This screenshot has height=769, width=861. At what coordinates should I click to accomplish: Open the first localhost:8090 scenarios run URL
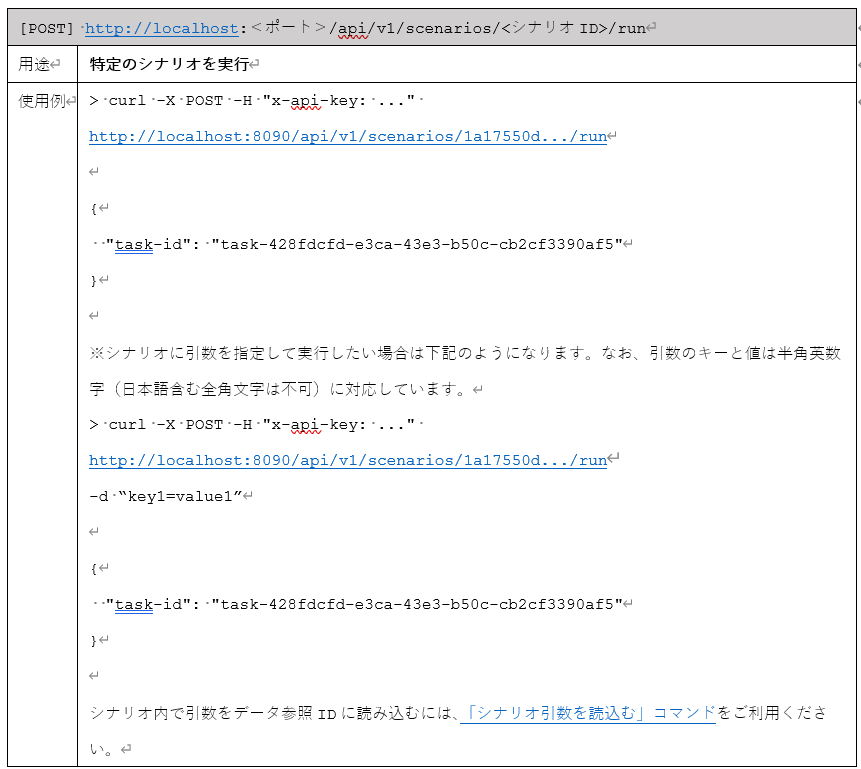click(x=348, y=136)
